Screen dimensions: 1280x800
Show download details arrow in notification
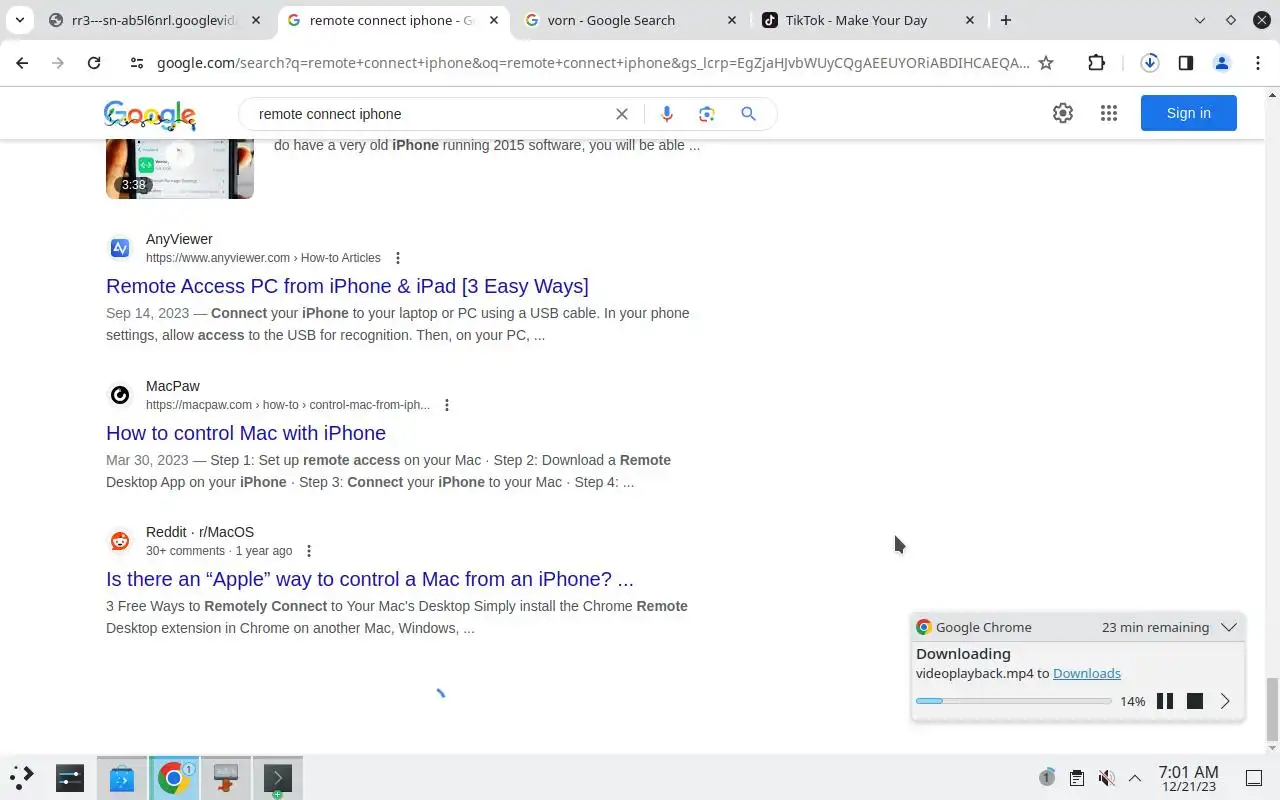(1225, 701)
